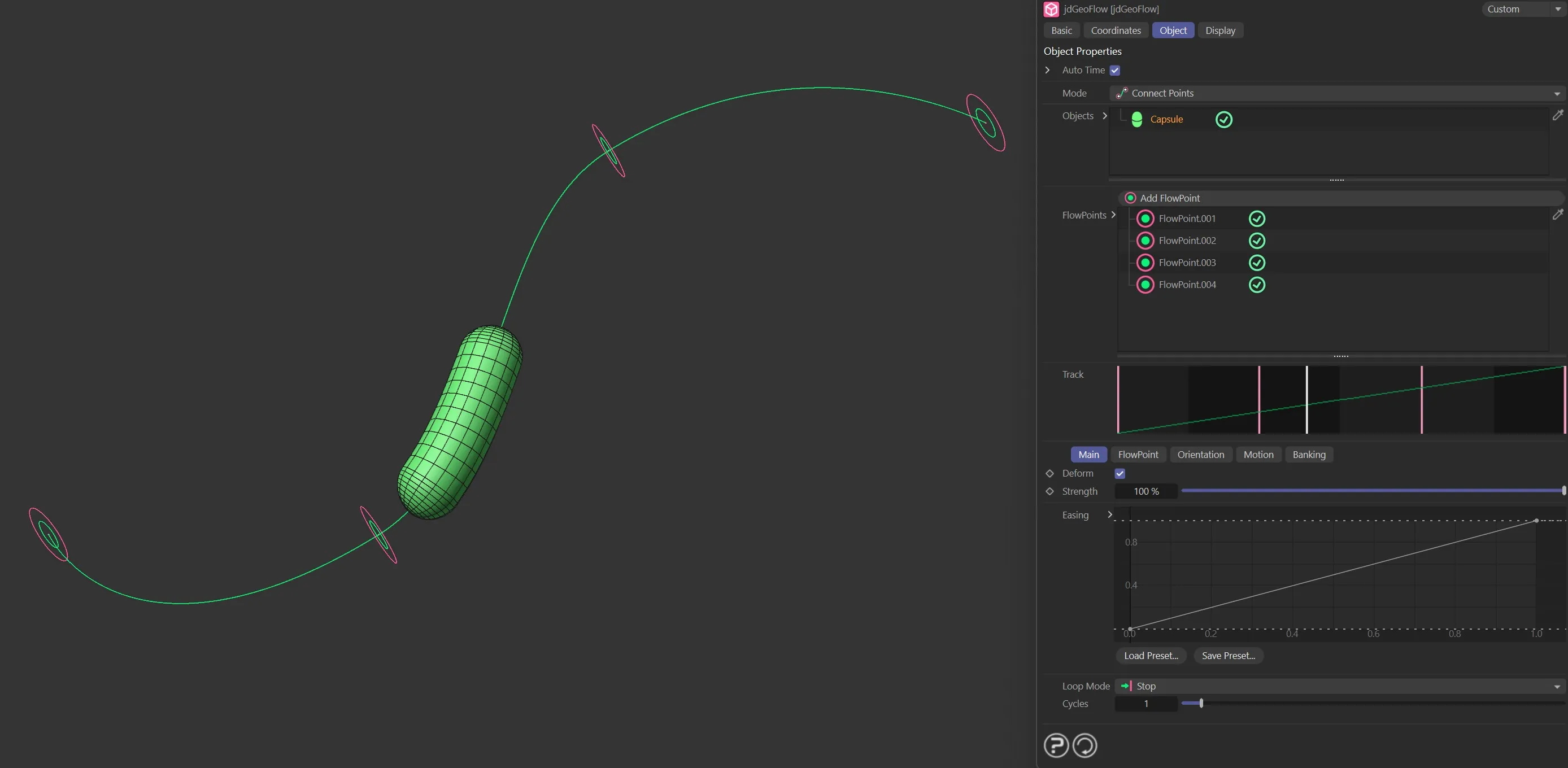Toggle the enable checkmark on FlowPoint.003
The height and width of the screenshot is (768, 1568).
tap(1257, 263)
